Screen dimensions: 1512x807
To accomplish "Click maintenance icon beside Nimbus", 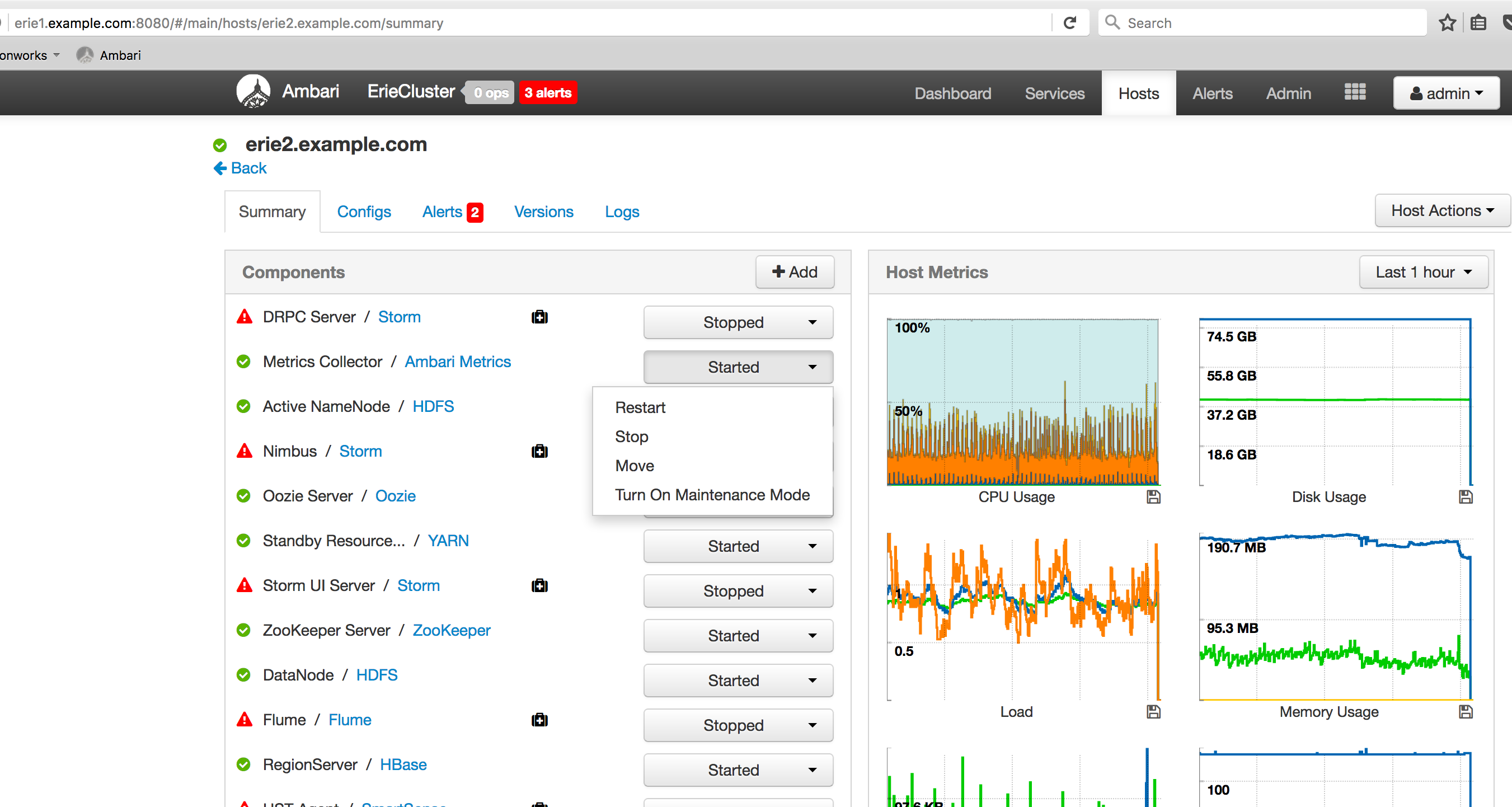I will point(539,451).
